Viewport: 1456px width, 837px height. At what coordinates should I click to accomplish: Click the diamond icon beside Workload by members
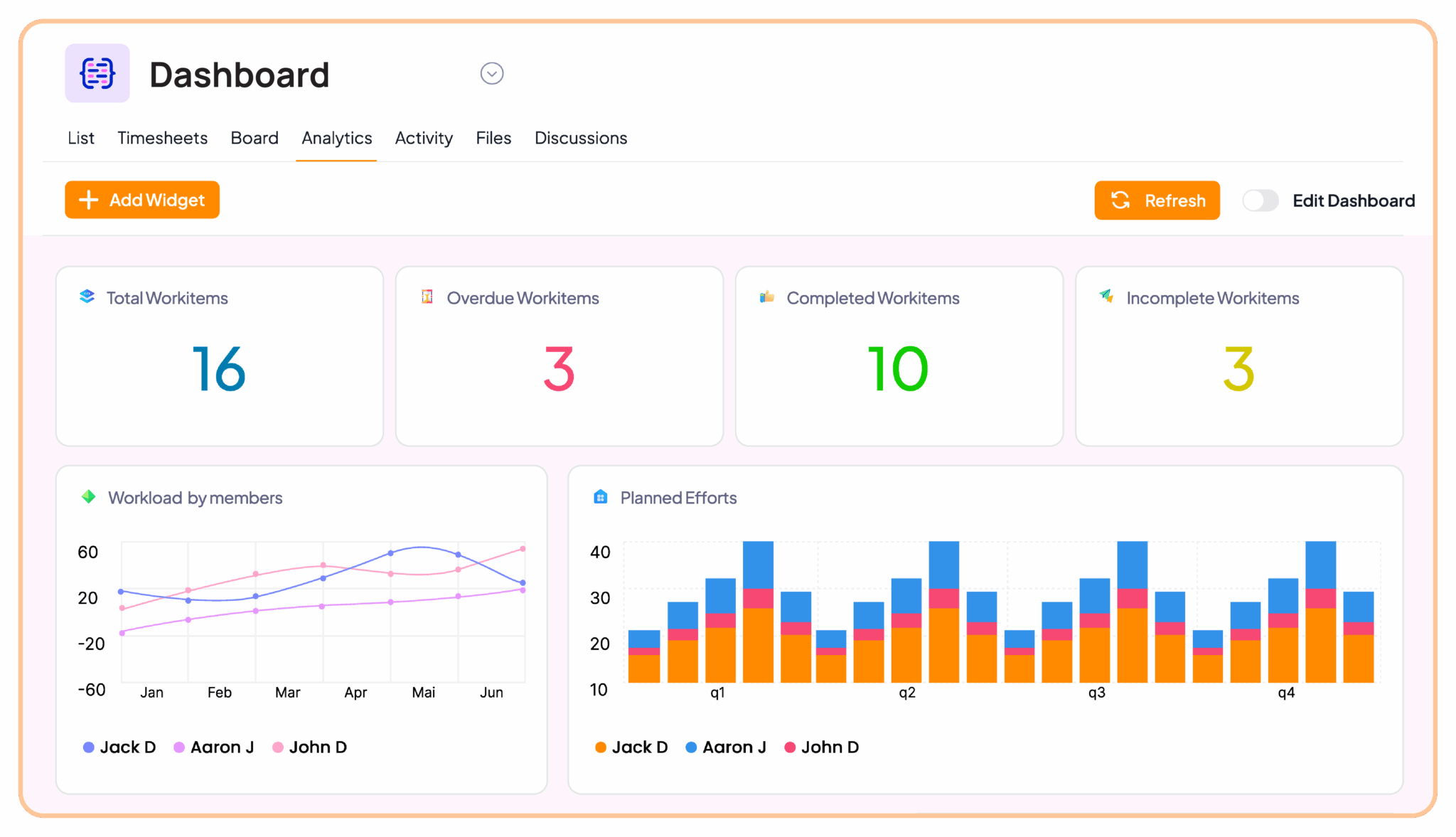point(89,497)
